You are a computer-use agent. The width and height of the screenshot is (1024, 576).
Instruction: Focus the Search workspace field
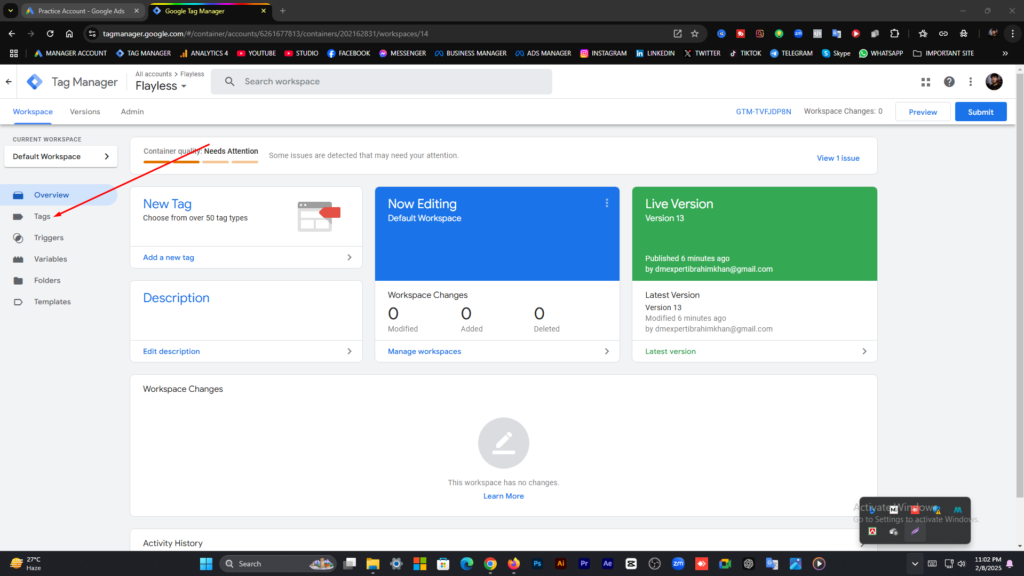coord(381,82)
